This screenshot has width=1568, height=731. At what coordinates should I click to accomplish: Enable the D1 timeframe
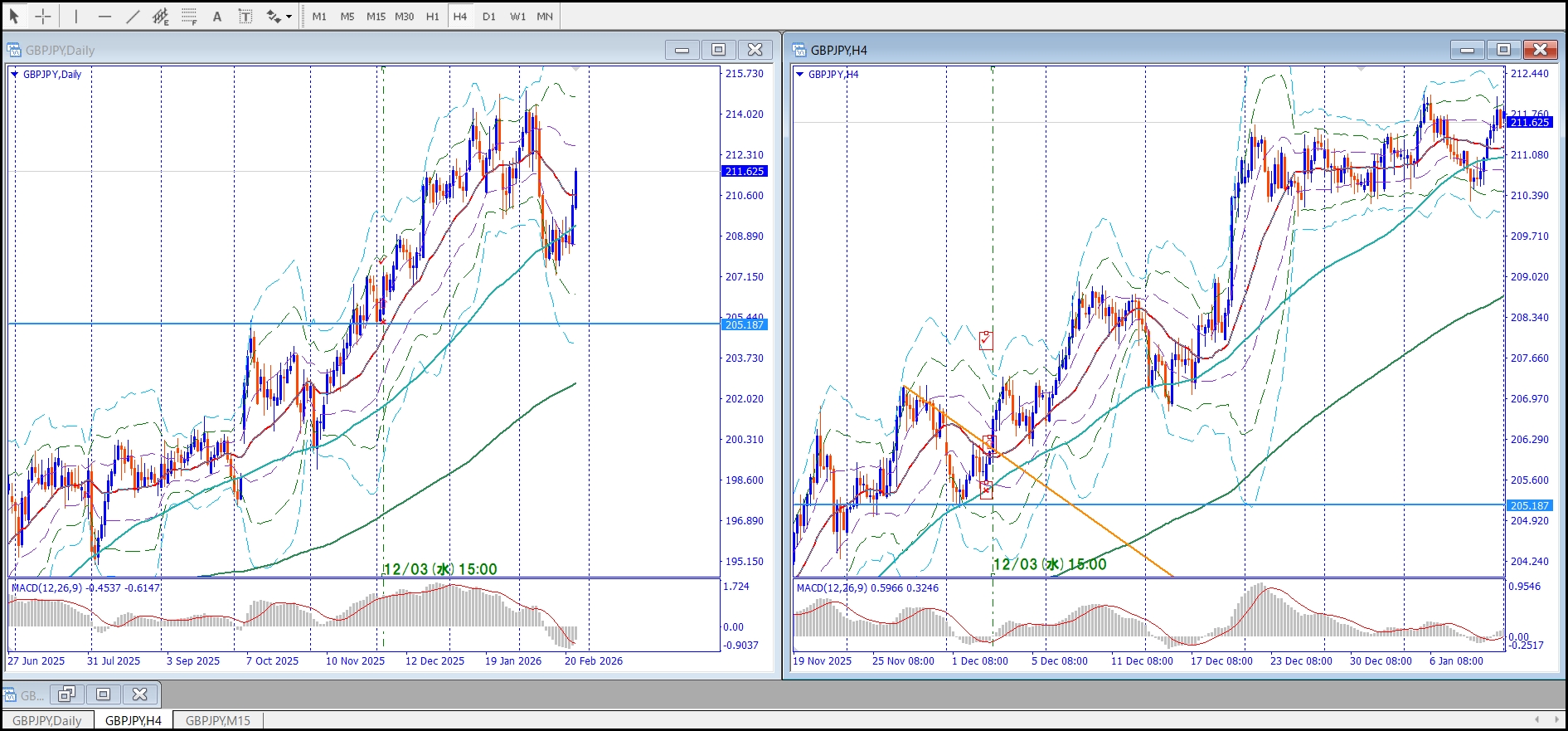(489, 16)
